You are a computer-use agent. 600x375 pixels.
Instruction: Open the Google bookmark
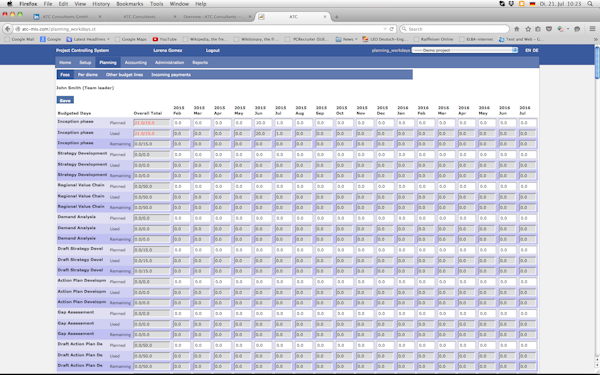[x=51, y=39]
